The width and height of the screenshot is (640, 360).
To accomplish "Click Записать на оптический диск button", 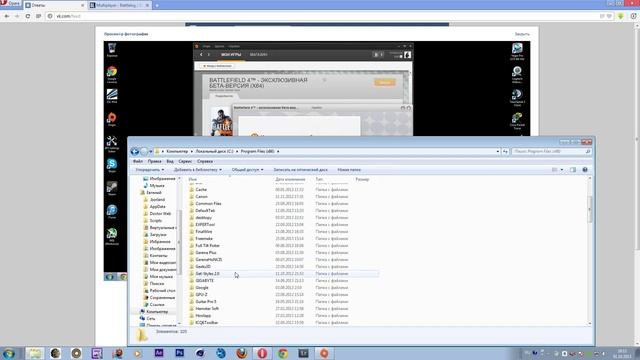I will [300, 170].
